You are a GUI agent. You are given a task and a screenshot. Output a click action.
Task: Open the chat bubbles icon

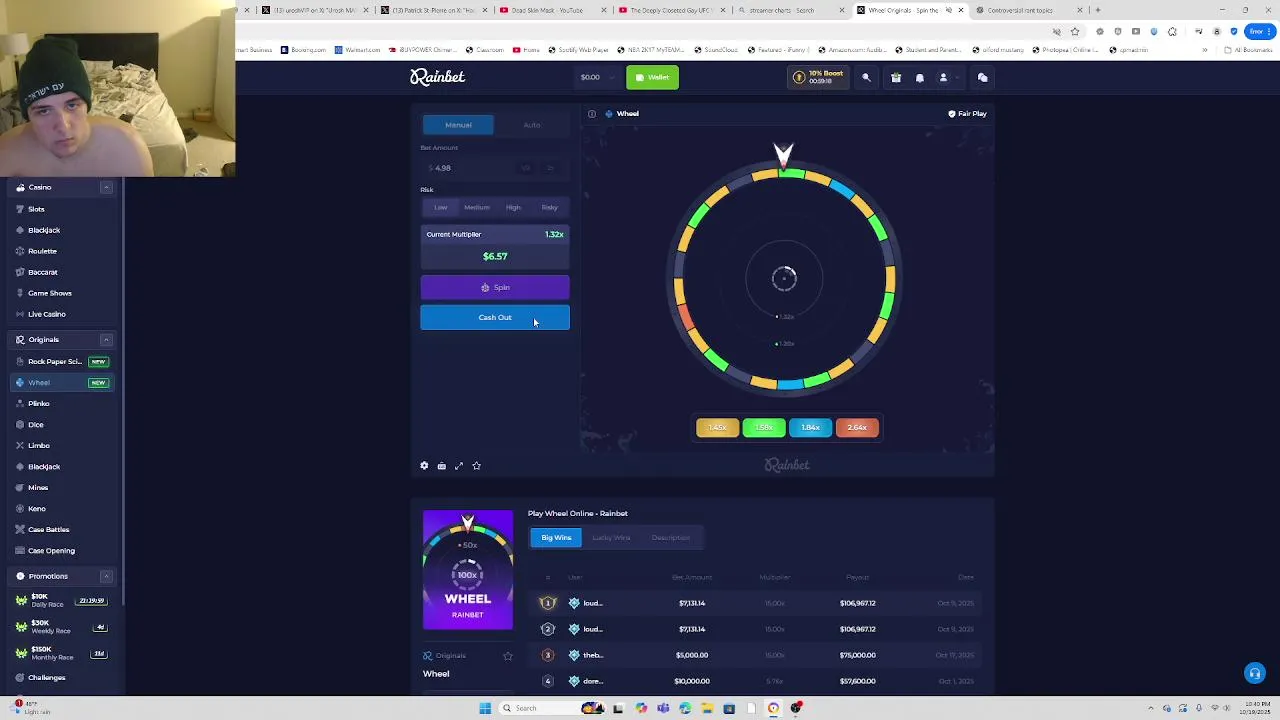[982, 77]
